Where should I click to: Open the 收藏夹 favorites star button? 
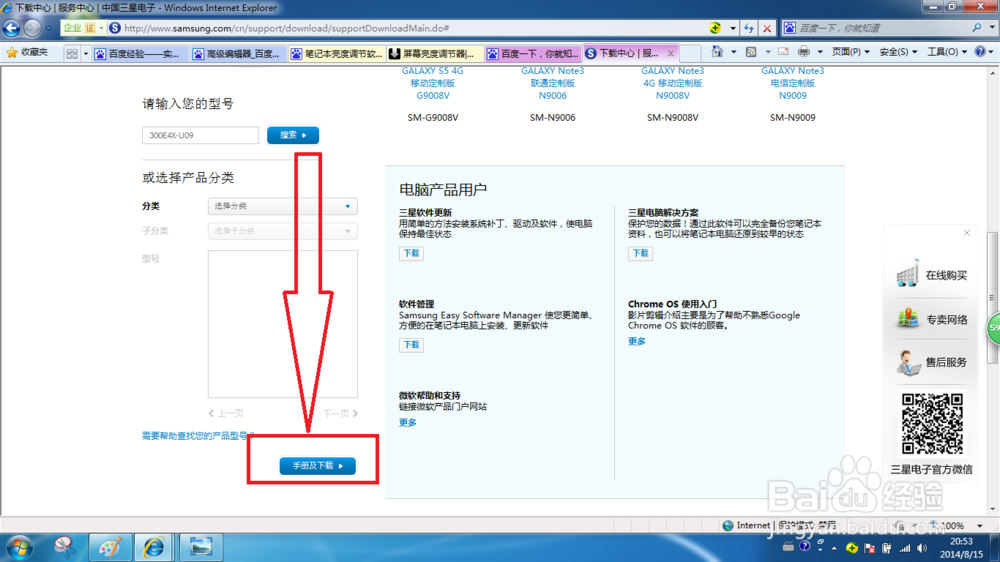[27, 53]
